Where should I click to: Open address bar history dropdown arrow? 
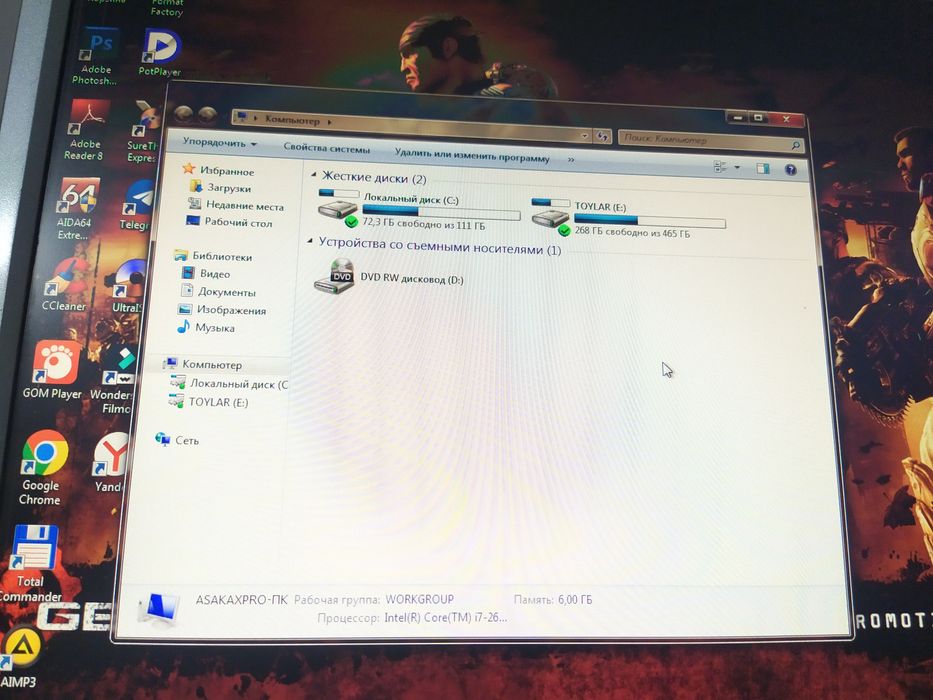[585, 136]
